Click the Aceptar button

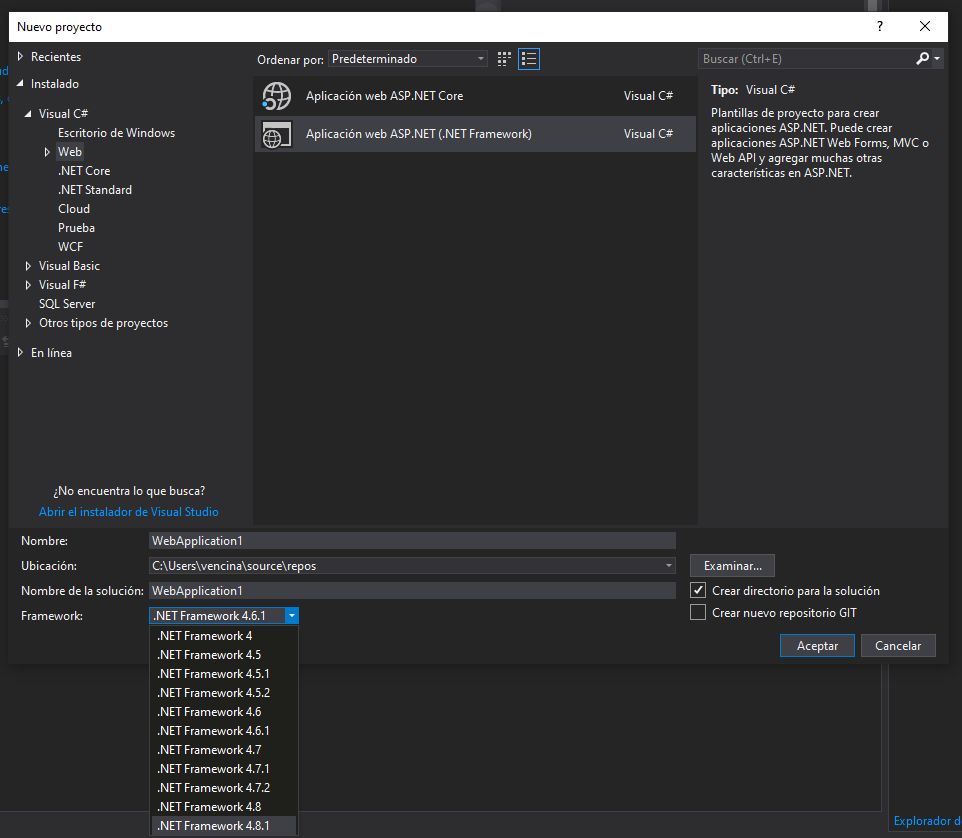tap(817, 645)
